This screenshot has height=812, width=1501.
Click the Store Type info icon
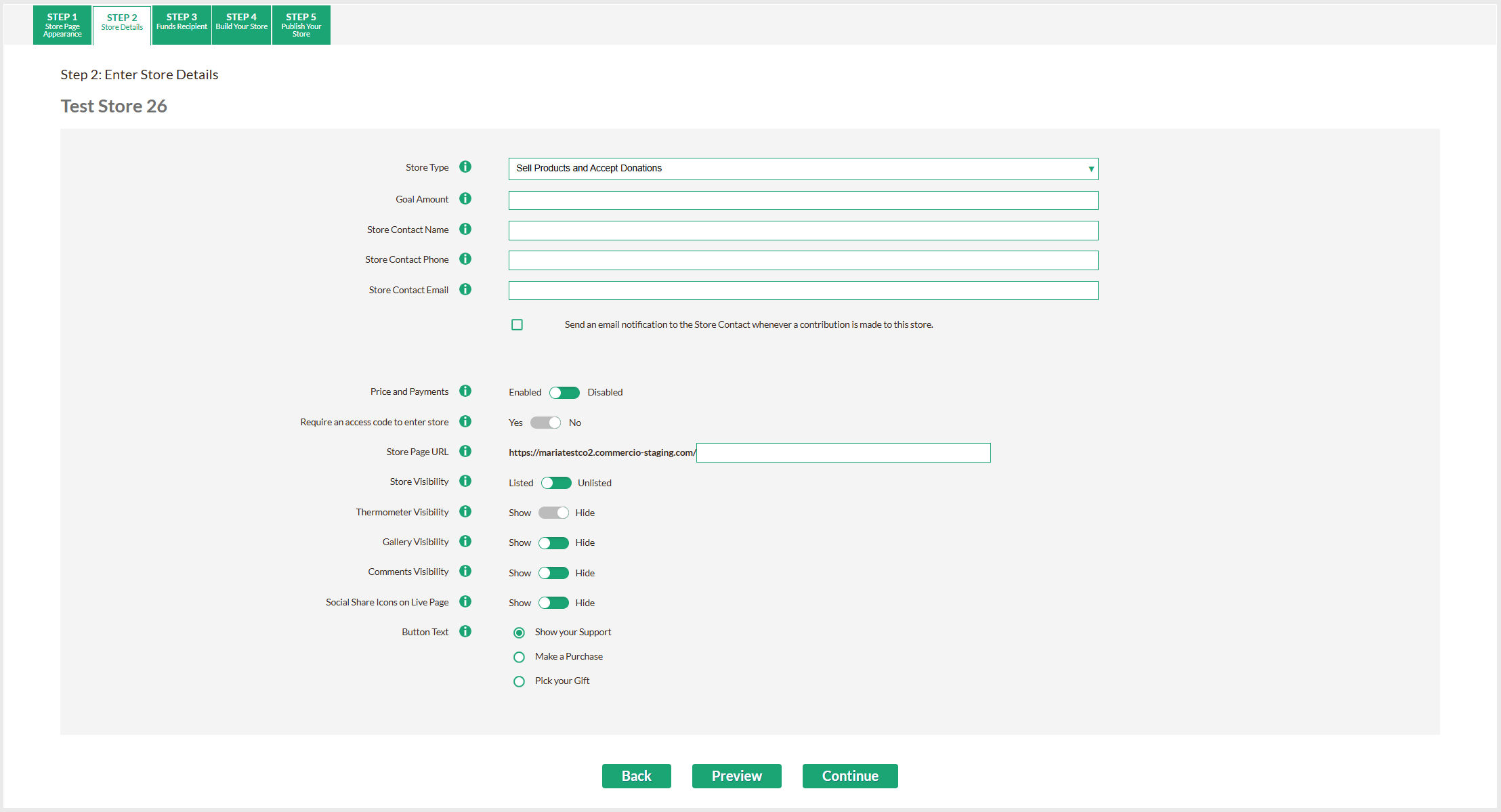pos(465,167)
